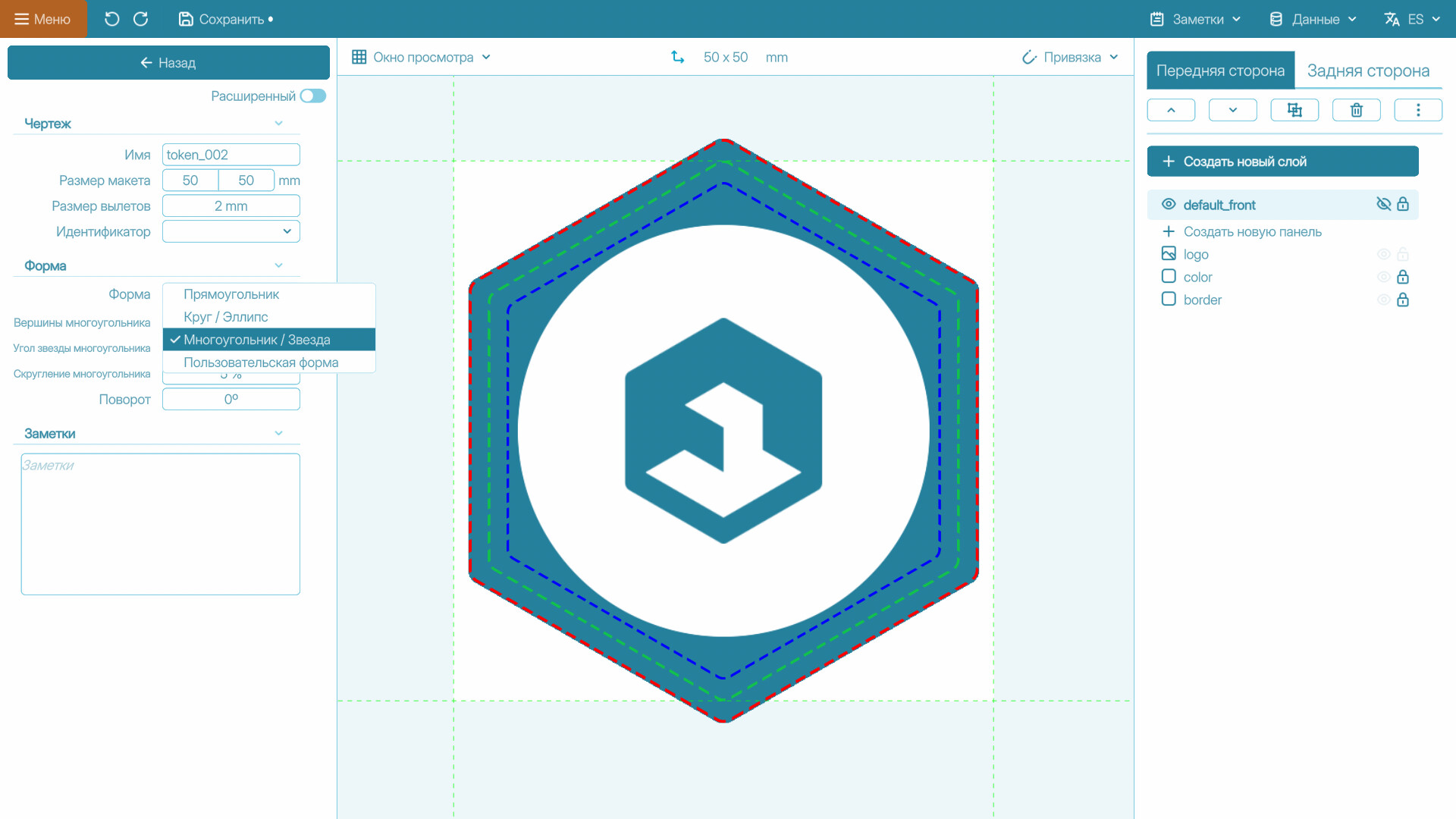Expand the Окно просмотра dropdown
Screen dimensions: 1456x819
422,57
